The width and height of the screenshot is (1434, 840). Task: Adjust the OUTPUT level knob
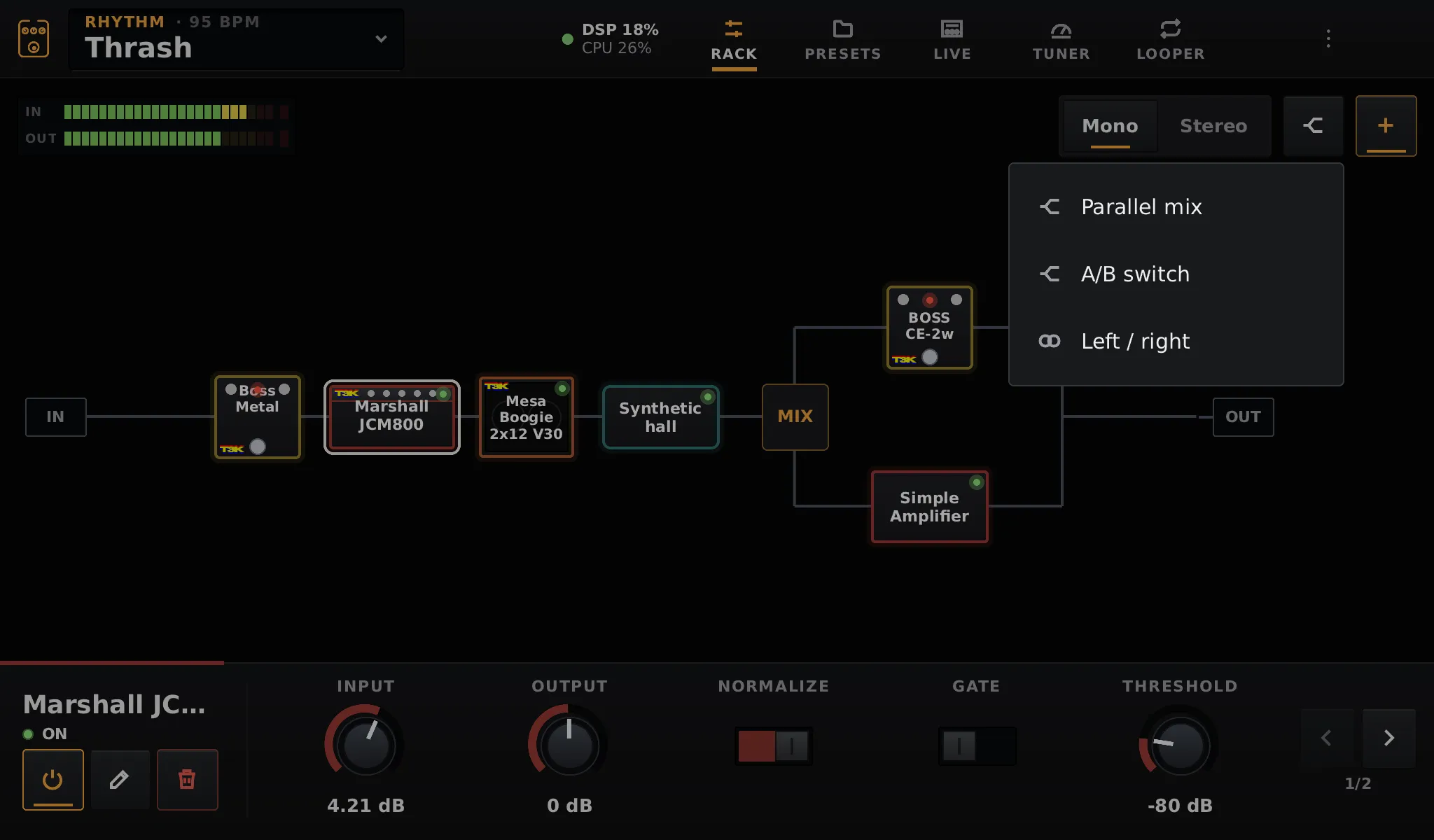[x=569, y=744]
